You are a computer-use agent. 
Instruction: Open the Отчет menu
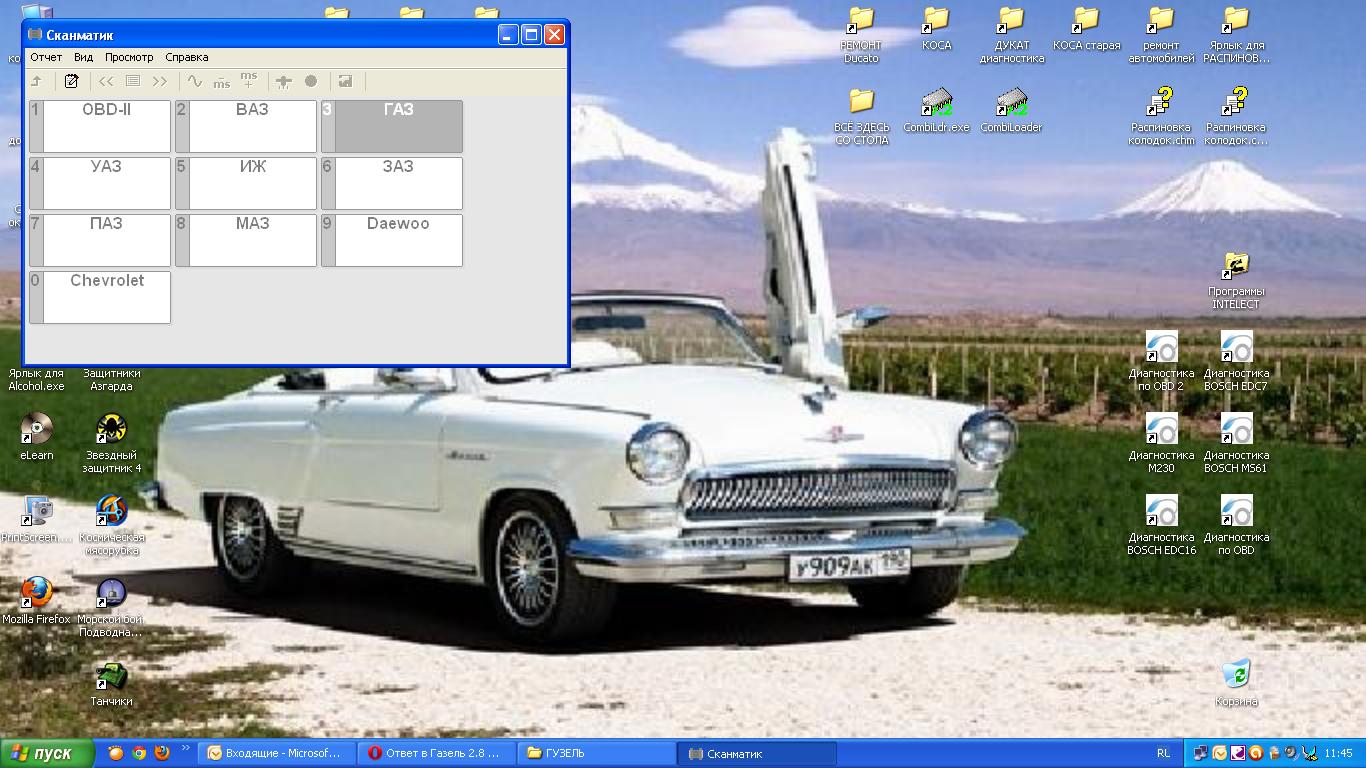(46, 57)
